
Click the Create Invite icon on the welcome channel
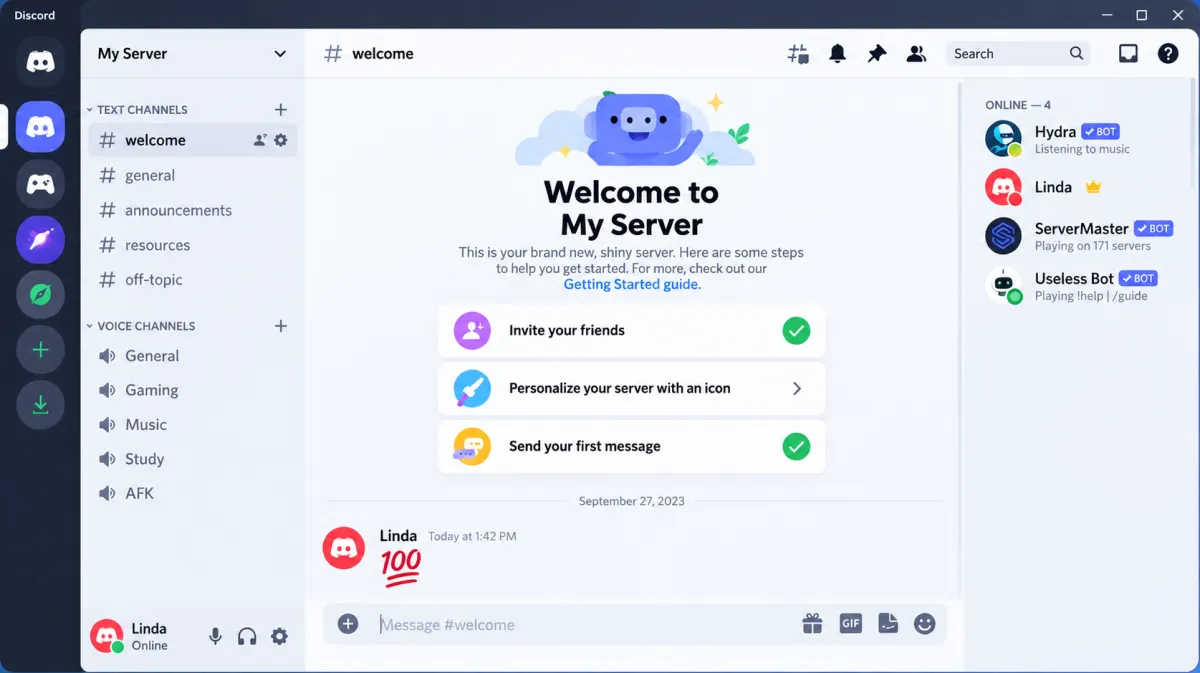[x=260, y=140]
